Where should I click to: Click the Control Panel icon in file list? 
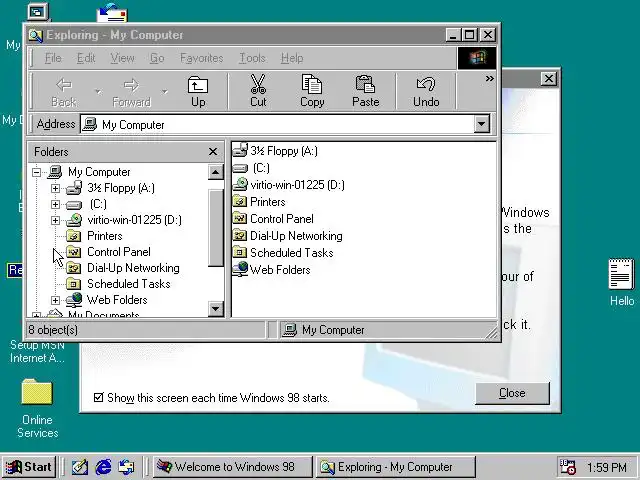(x=240, y=218)
